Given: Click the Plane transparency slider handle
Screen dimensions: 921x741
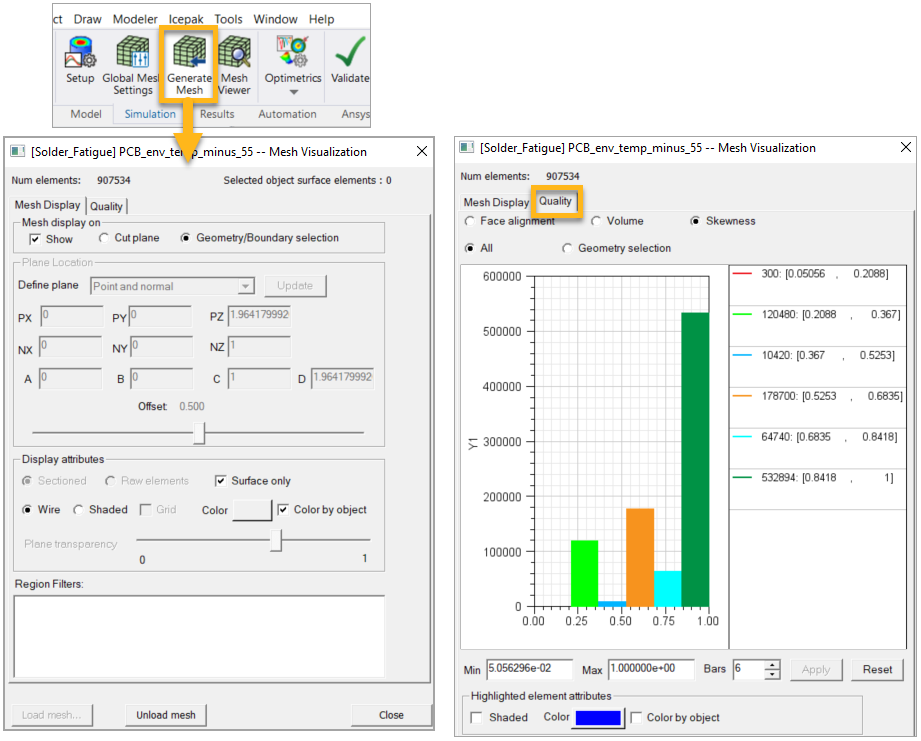Looking at the screenshot, I should click(x=276, y=541).
